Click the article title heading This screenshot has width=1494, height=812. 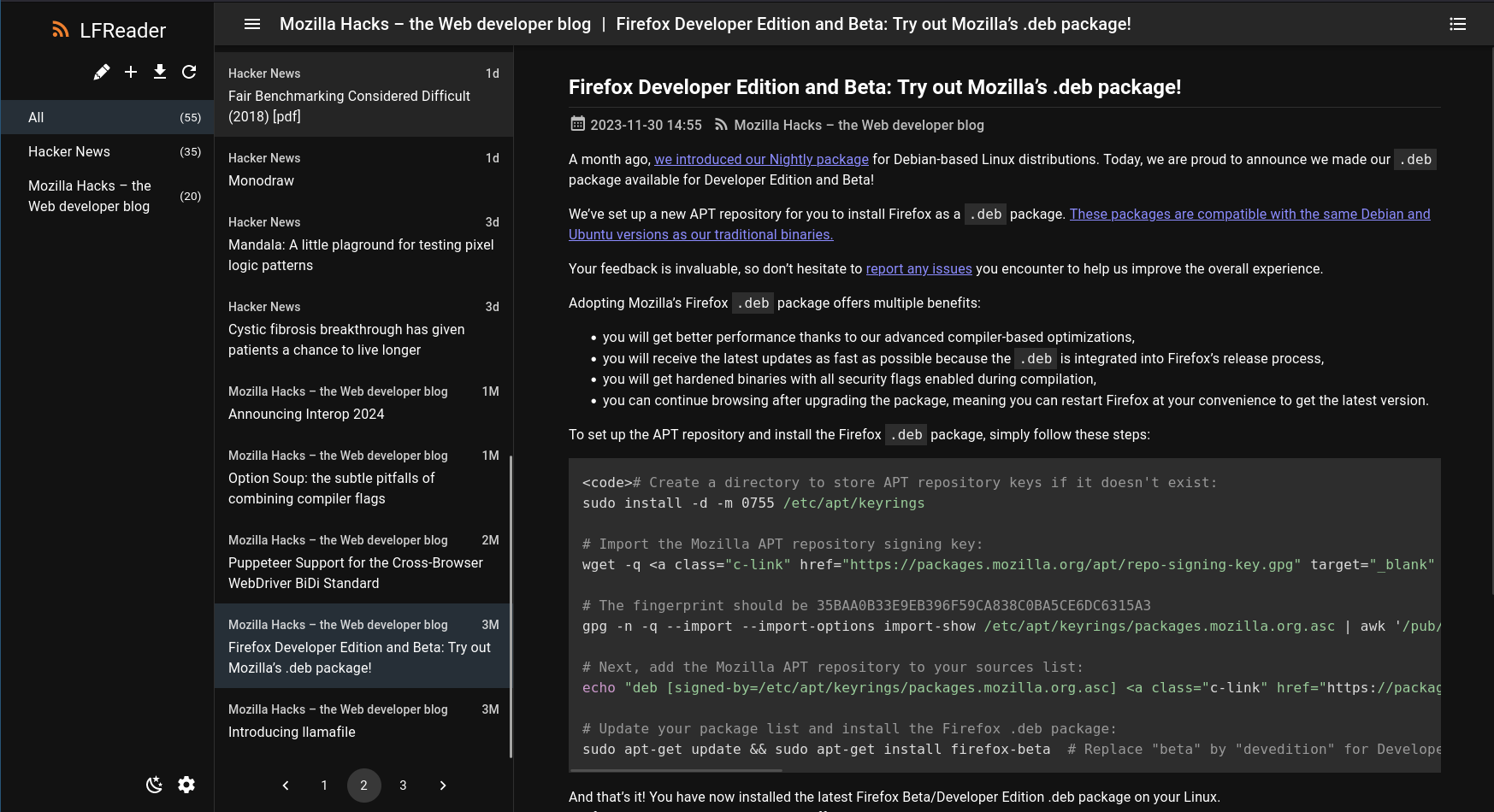875,87
